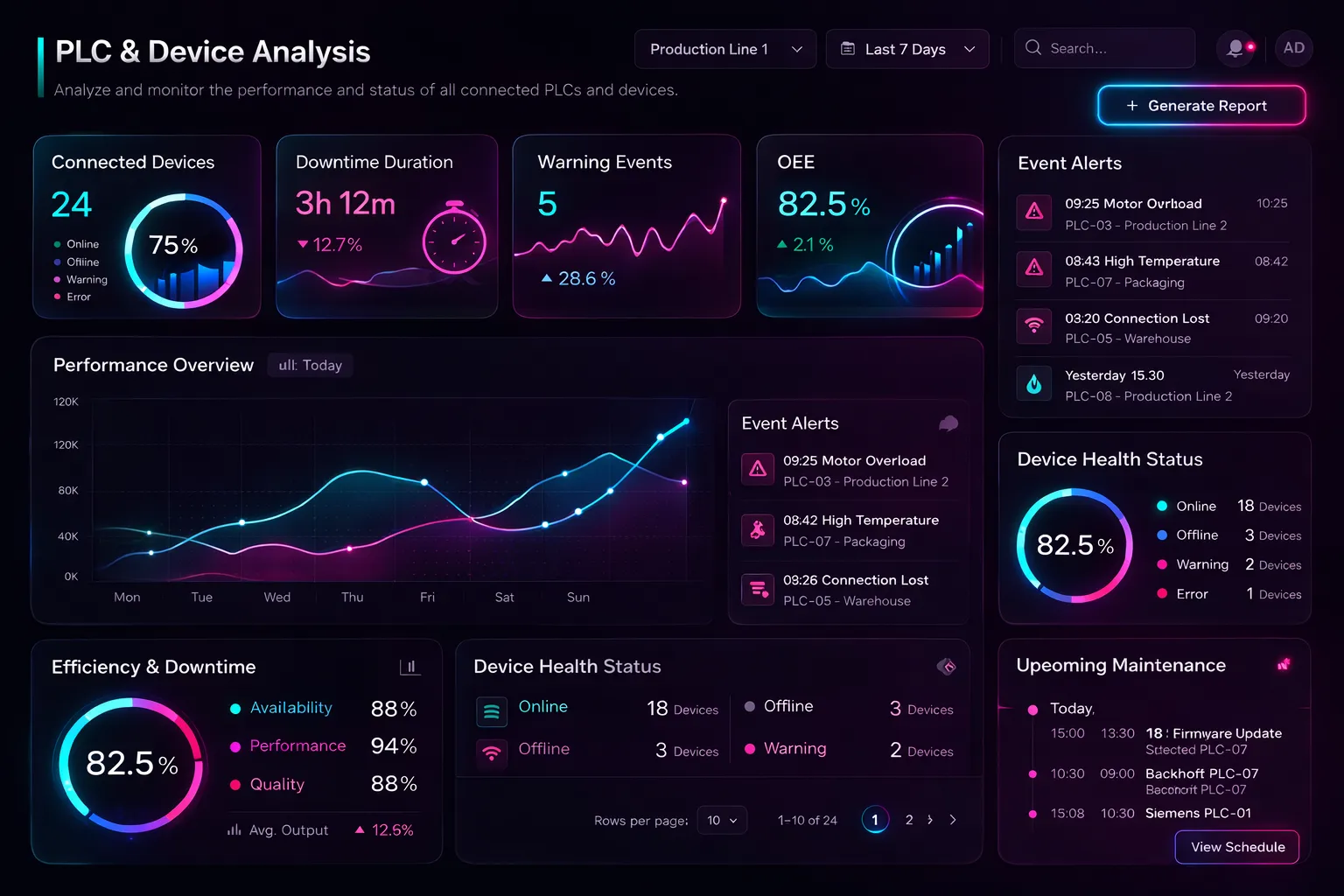Click the icon beside 08:42 High Temperature
The width and height of the screenshot is (1344, 896).
point(758,529)
